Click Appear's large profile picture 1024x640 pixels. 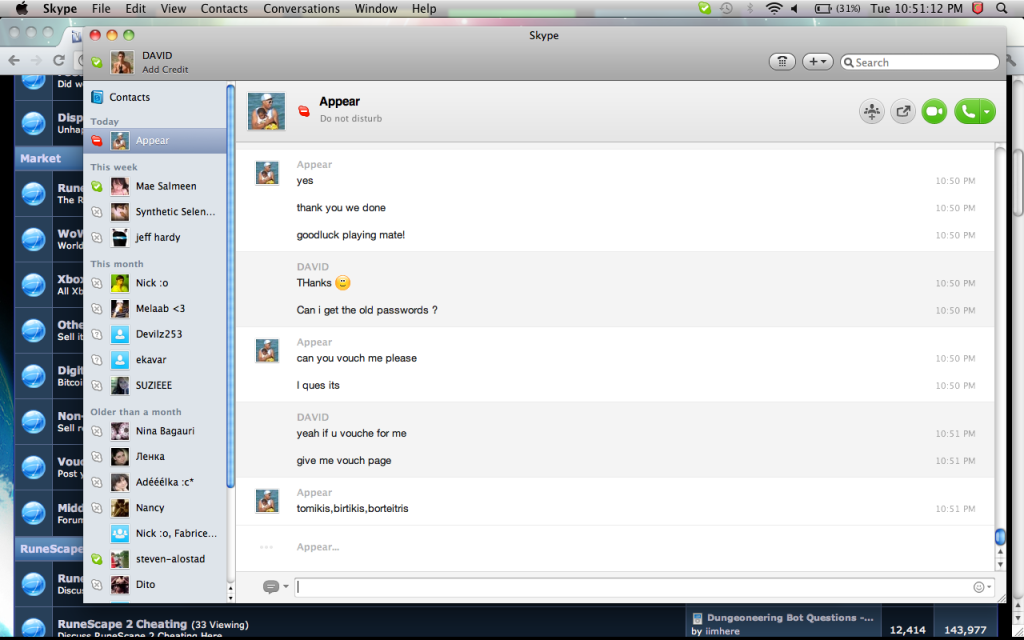(x=266, y=111)
